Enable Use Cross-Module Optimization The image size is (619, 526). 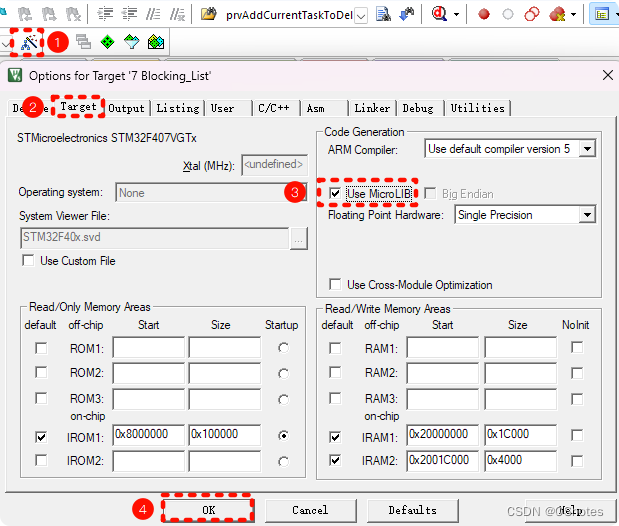(335, 285)
